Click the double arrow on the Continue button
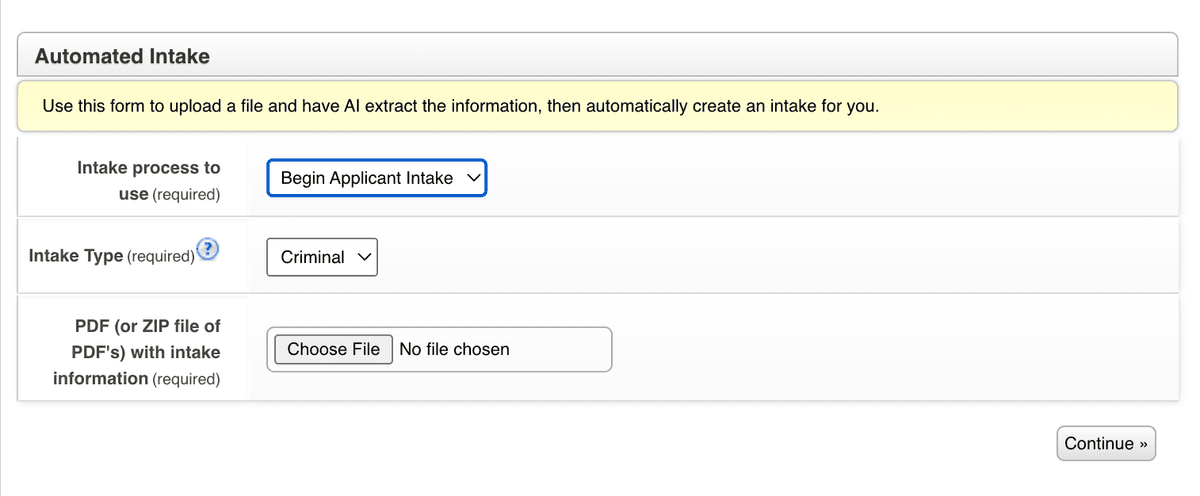1200x496 pixels. pyautogui.click(x=1143, y=444)
